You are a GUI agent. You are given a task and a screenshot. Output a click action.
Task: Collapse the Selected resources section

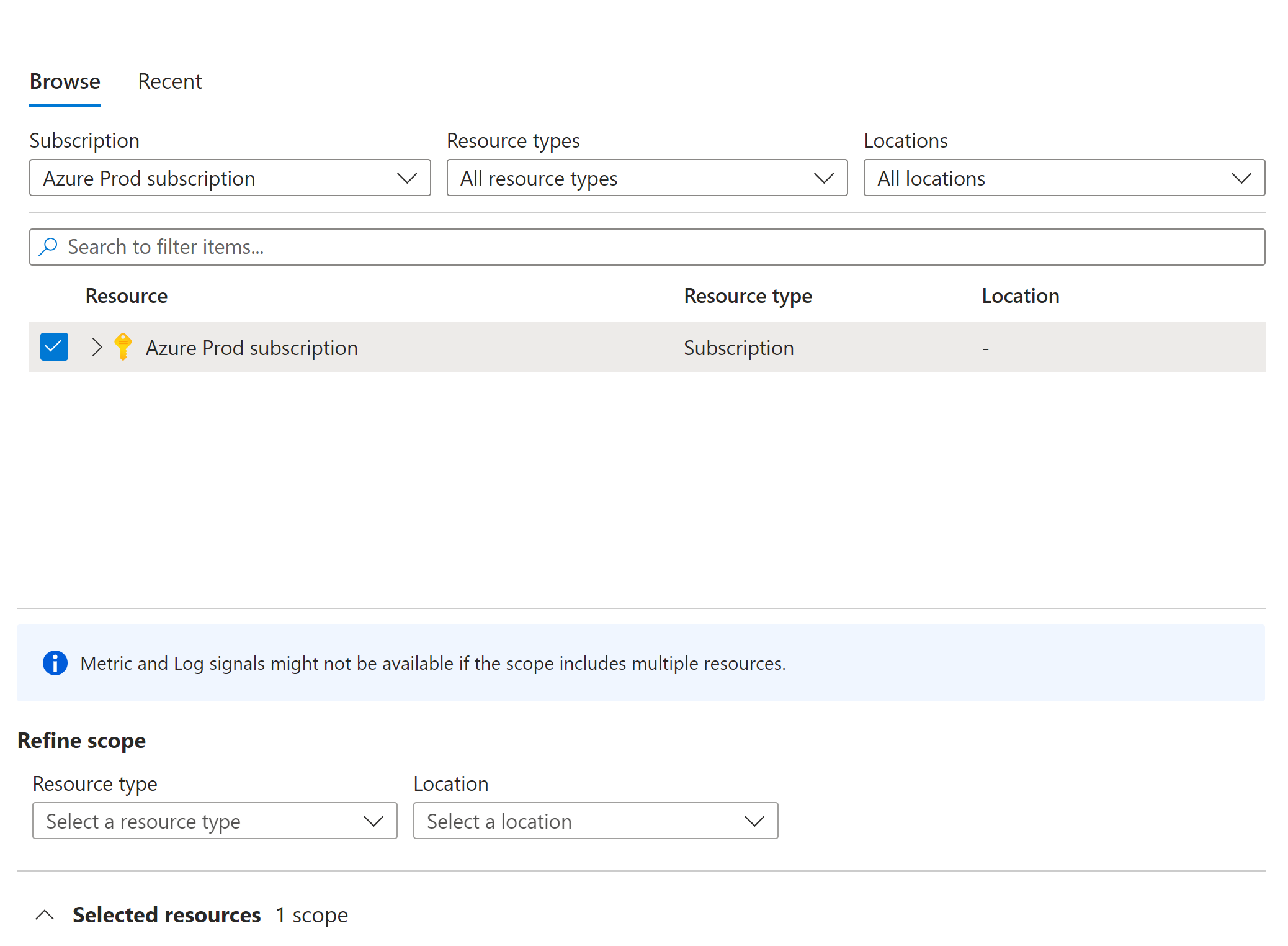pos(45,914)
